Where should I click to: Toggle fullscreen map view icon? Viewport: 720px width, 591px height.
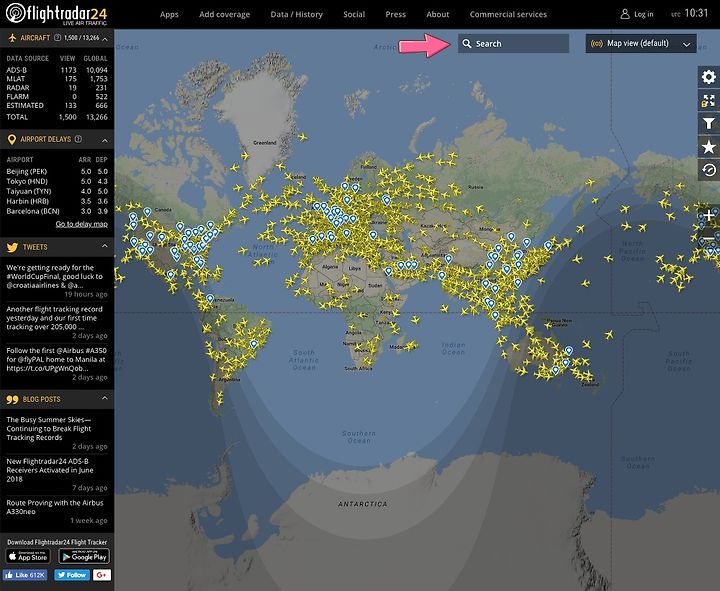coord(709,100)
